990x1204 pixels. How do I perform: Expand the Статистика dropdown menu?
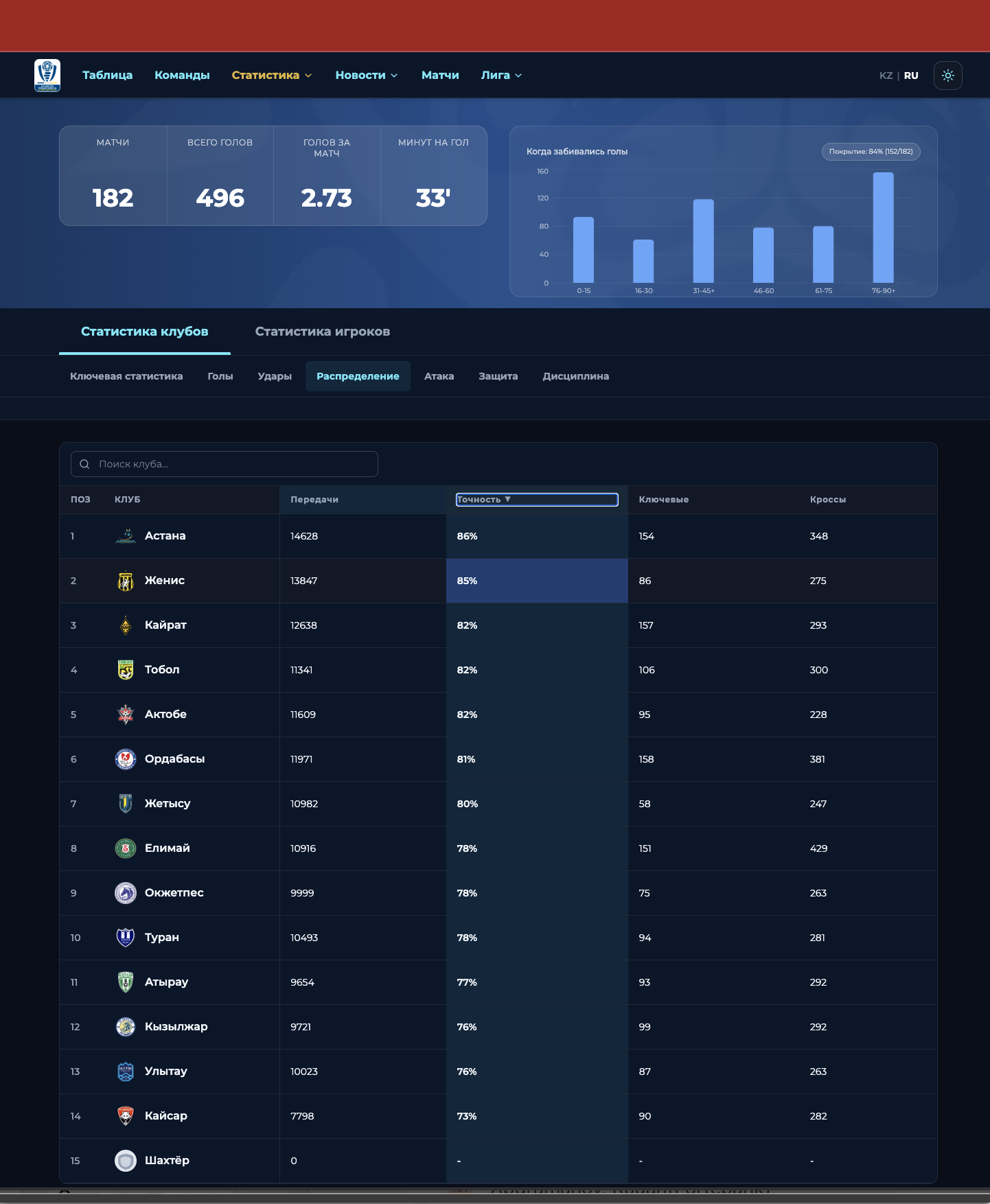(x=271, y=76)
